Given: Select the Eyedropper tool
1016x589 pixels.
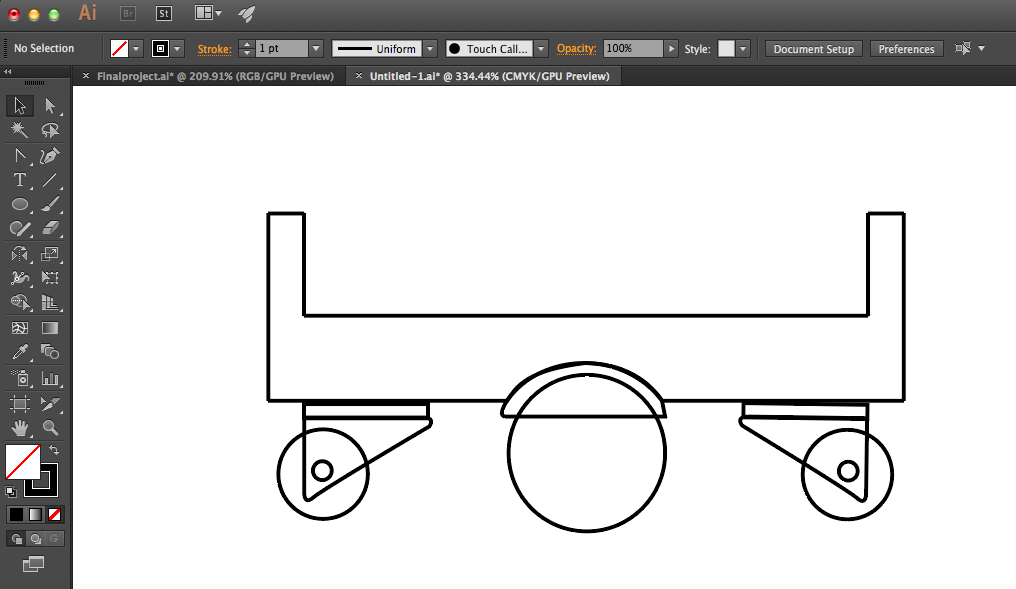Looking at the screenshot, I should tap(19, 352).
